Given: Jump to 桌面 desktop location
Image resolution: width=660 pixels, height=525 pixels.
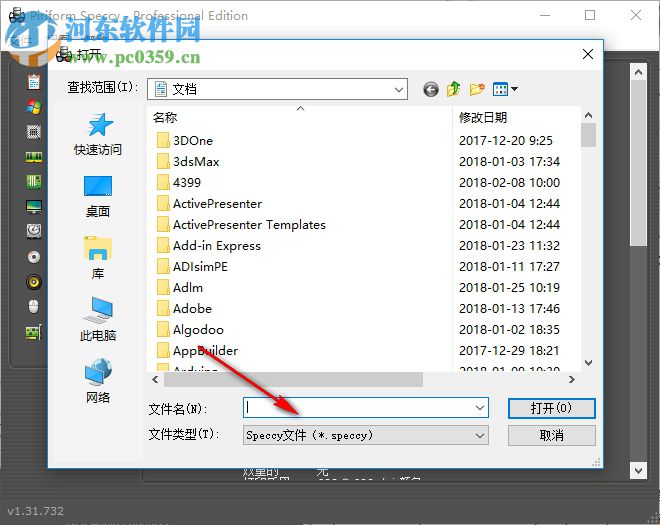Looking at the screenshot, I should tap(98, 197).
